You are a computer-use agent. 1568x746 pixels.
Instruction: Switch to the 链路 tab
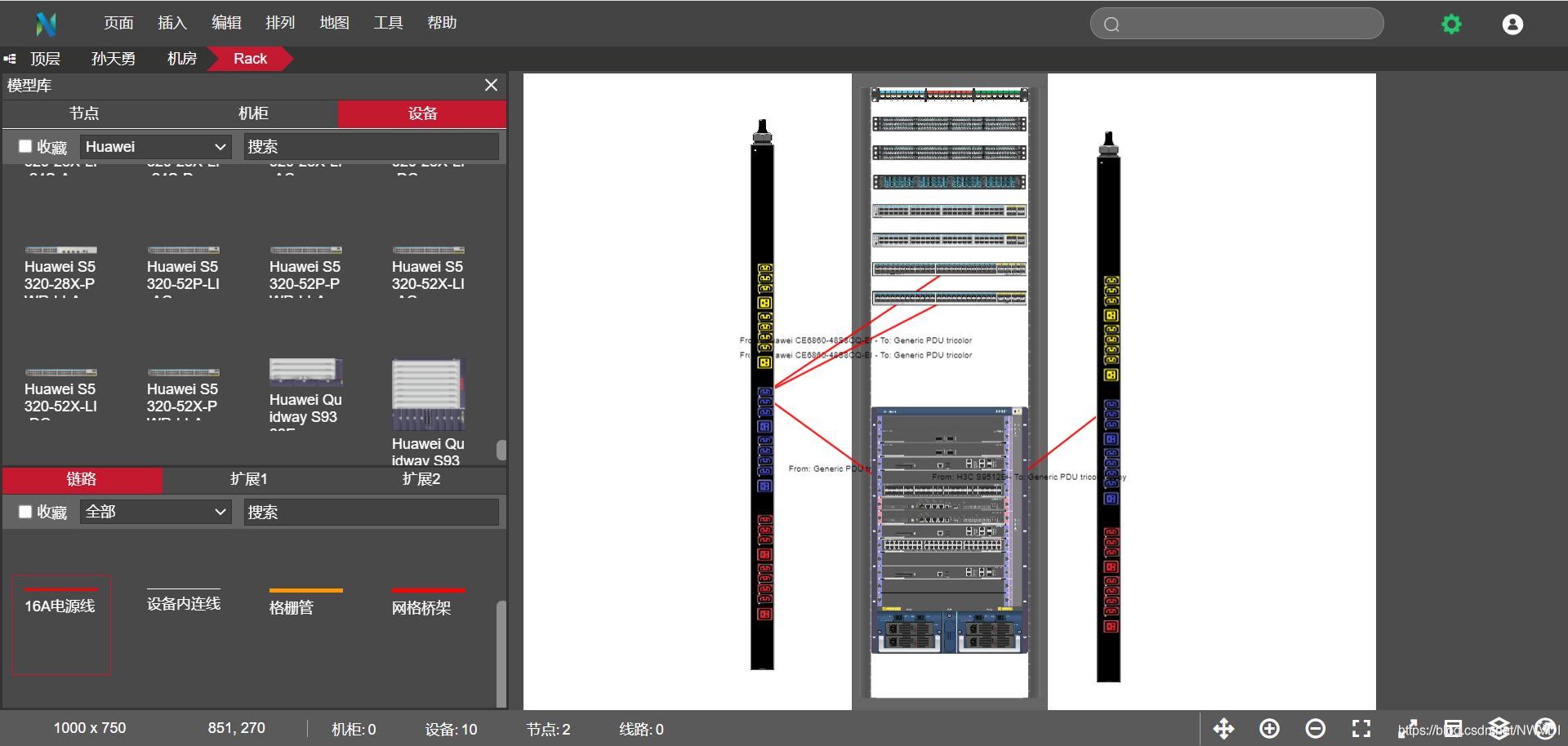82,479
